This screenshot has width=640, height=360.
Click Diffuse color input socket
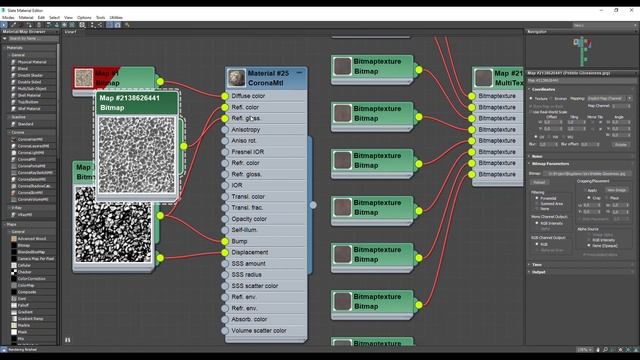point(225,96)
